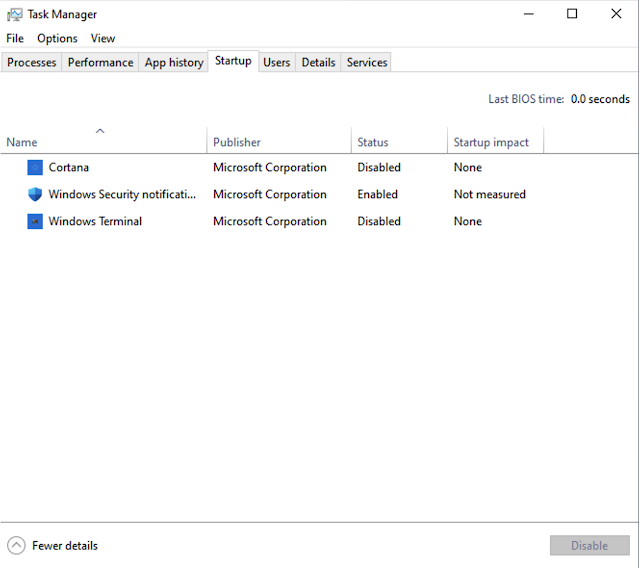The height and width of the screenshot is (568, 639).
Task: Switch to the Details tab
Action: (x=318, y=62)
